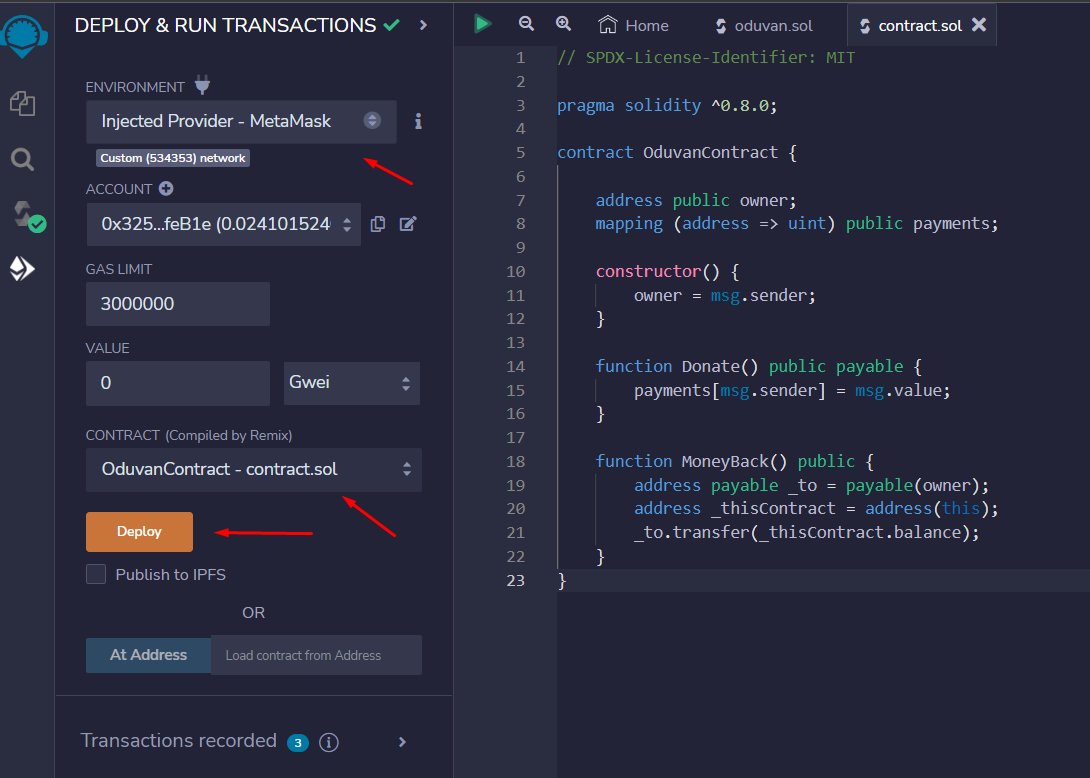This screenshot has height=778, width=1090.
Task: Click the green Run script play icon
Action: [x=483, y=24]
